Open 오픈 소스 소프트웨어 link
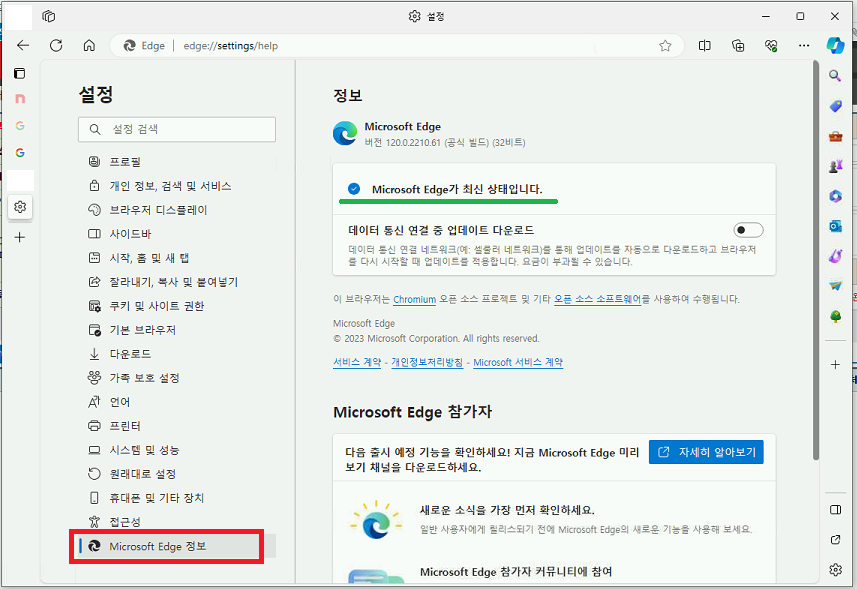 click(x=597, y=299)
